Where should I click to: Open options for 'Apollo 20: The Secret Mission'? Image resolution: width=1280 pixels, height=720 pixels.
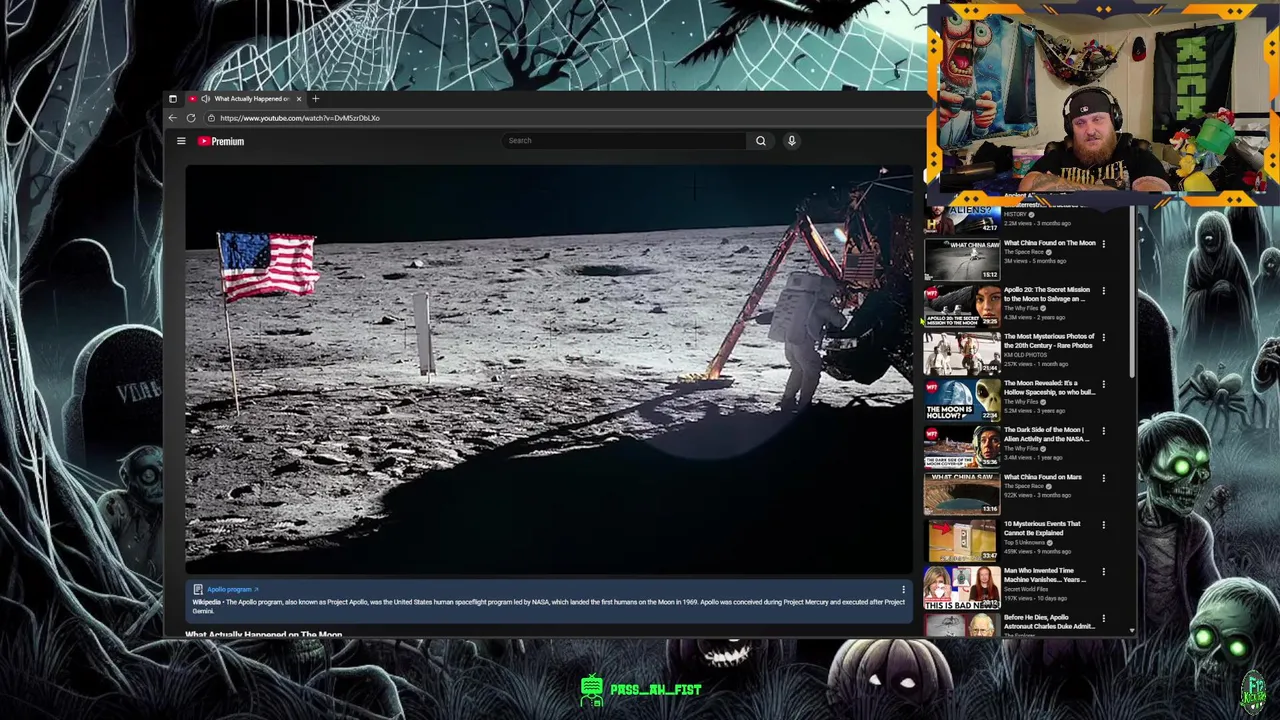pyautogui.click(x=1103, y=291)
